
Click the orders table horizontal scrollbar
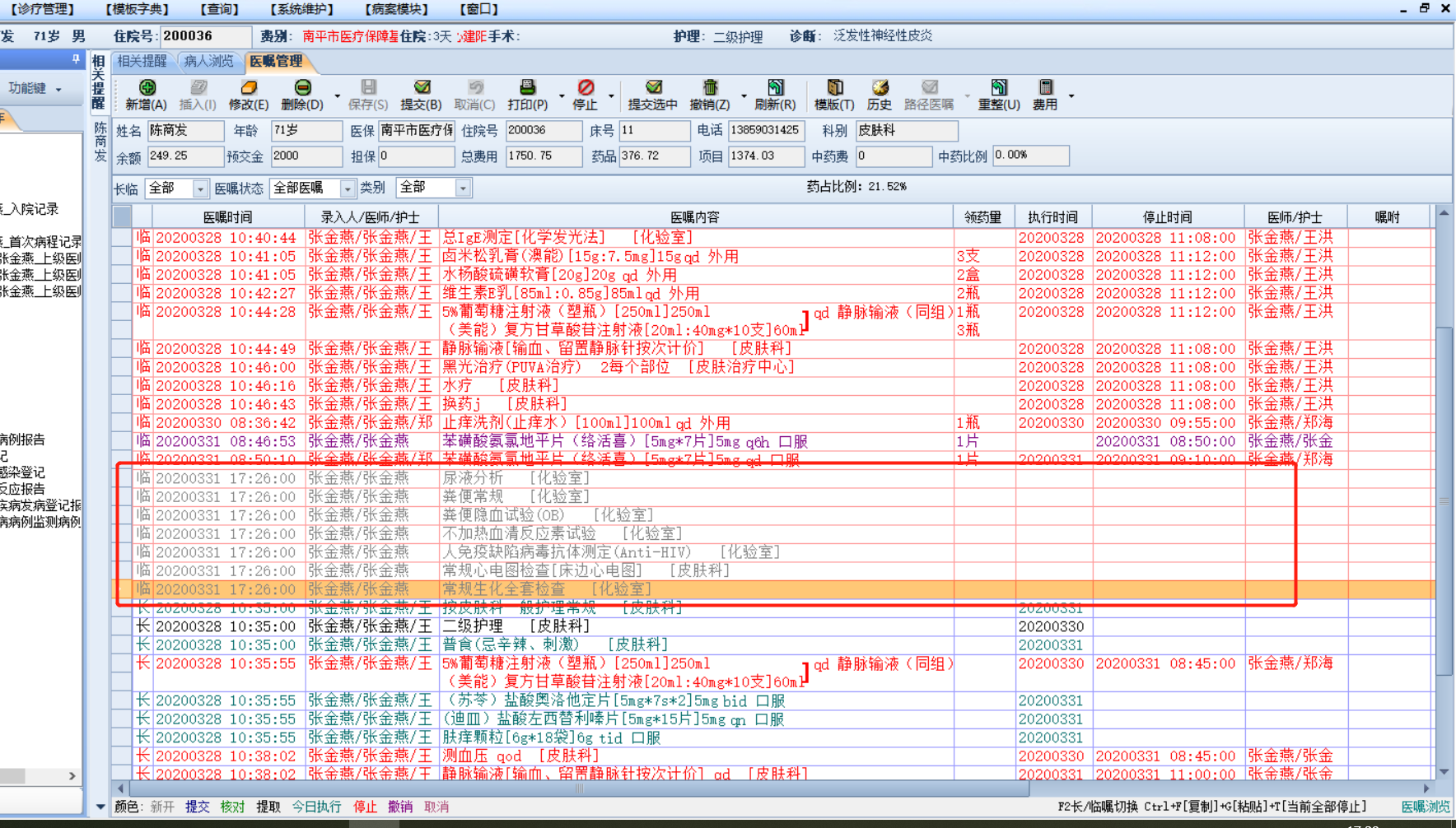(x=578, y=788)
